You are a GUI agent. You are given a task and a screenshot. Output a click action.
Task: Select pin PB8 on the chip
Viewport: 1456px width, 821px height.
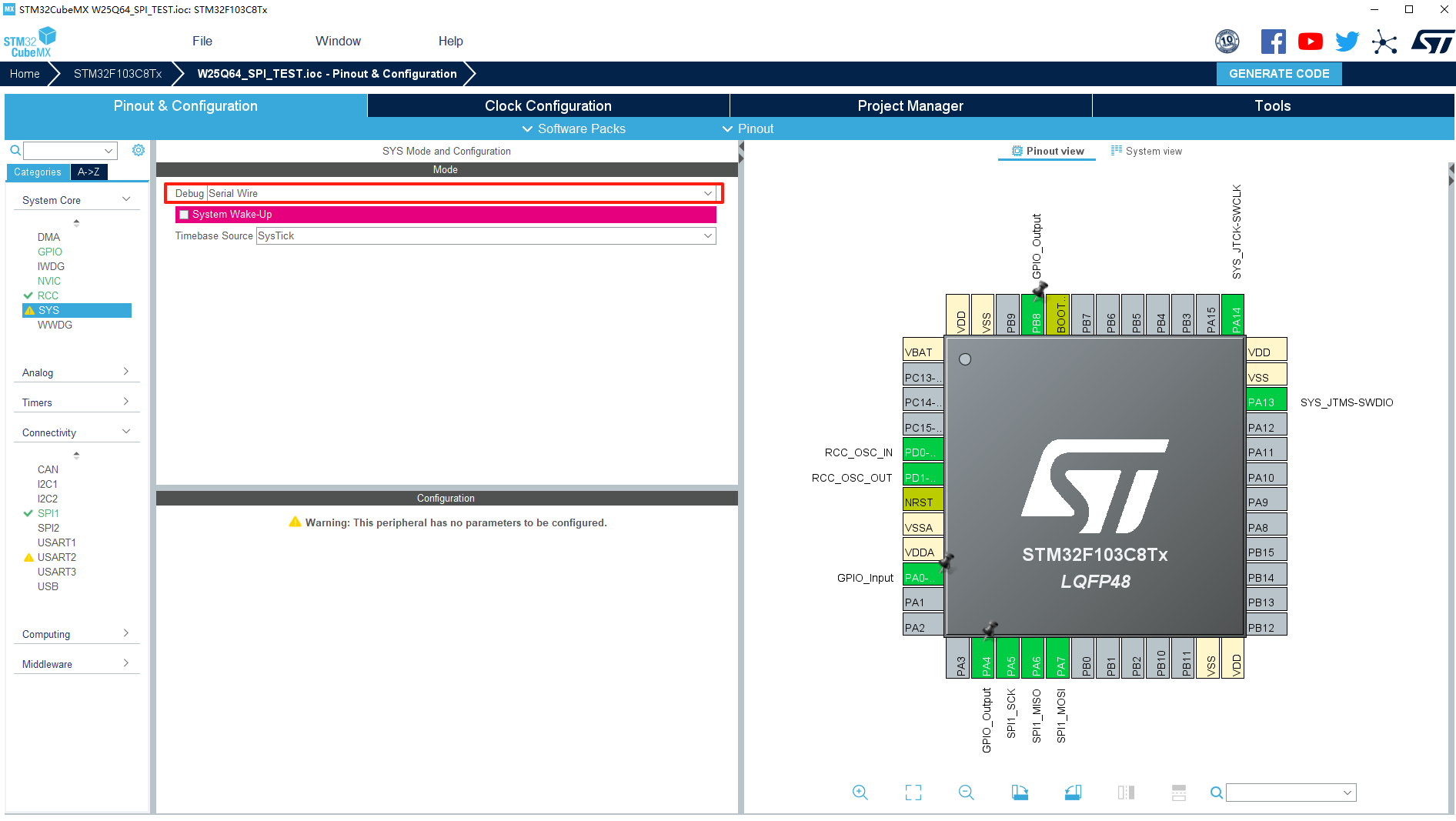(x=1032, y=314)
